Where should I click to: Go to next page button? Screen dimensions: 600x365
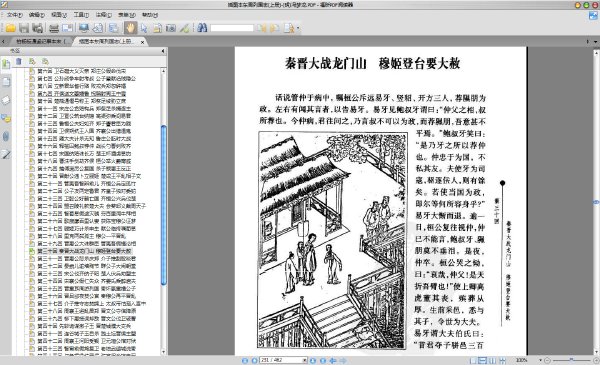point(313,360)
